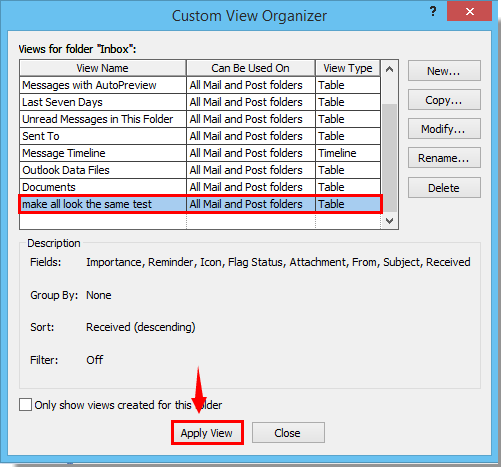The image size is (501, 467).
Task: Enable 'Only show views created for this folder'
Action: click(26, 405)
